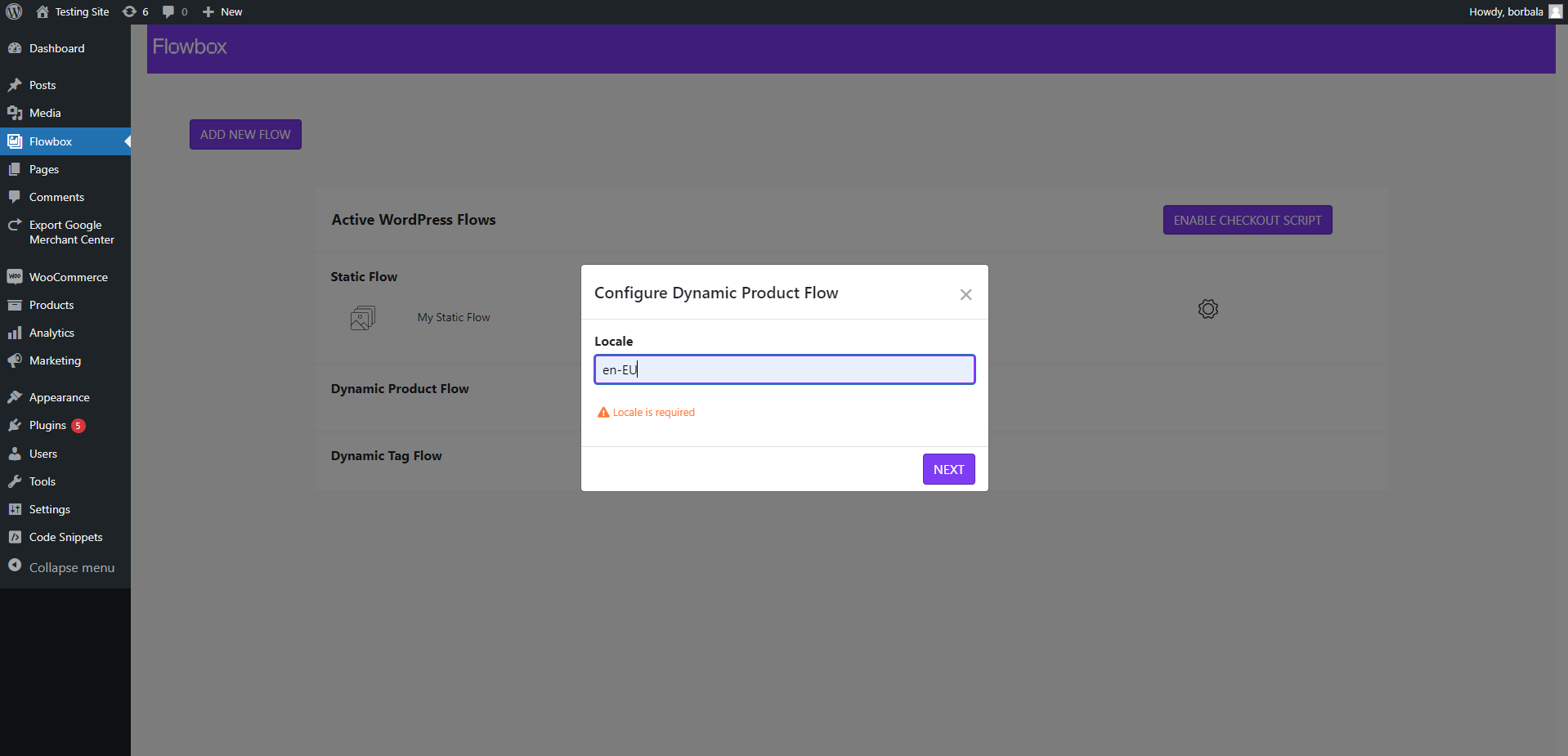The width and height of the screenshot is (1568, 756).
Task: Click the WordPress logo icon
Action: coord(15,11)
